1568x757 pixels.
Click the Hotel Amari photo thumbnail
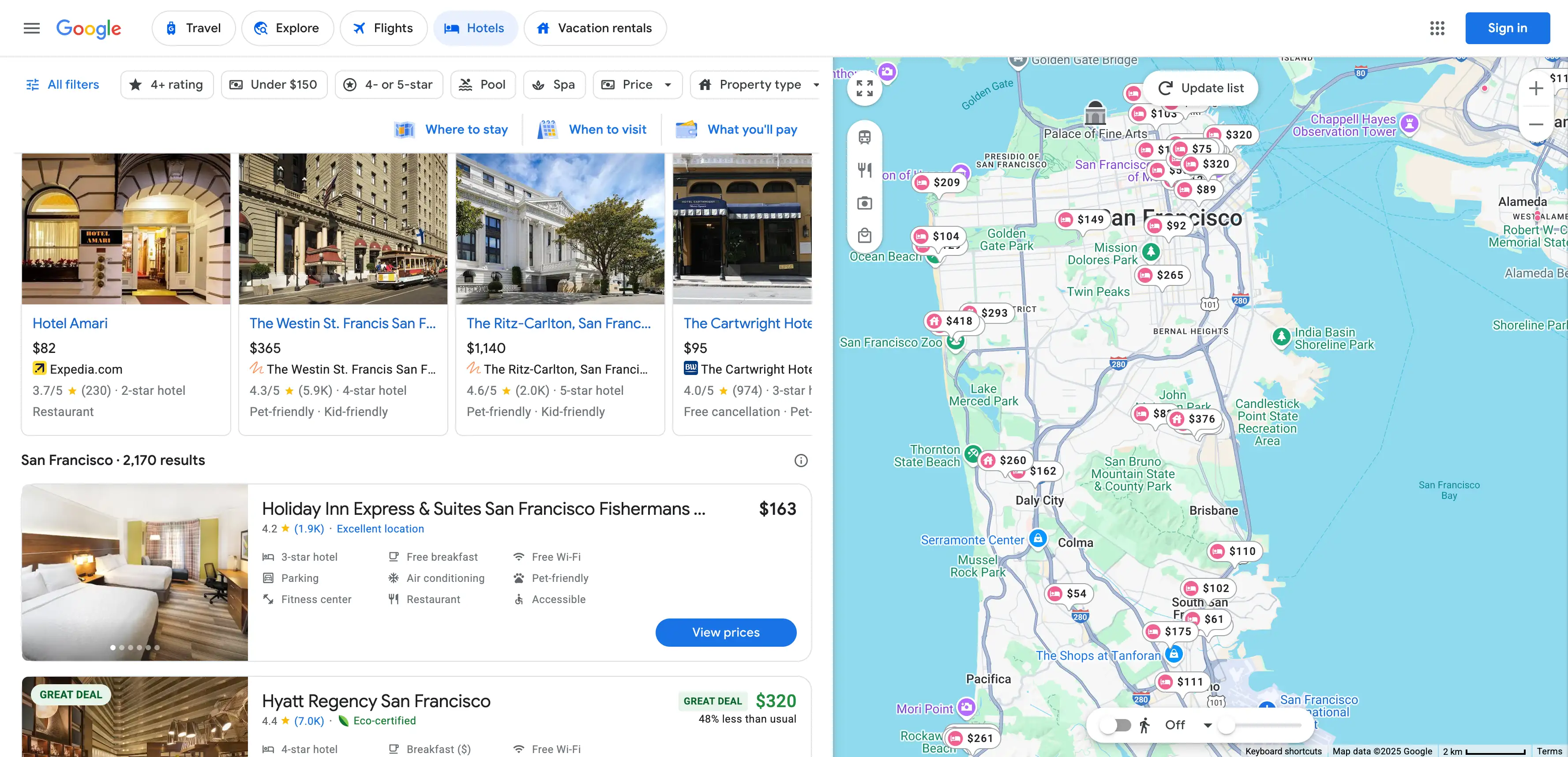(126, 229)
